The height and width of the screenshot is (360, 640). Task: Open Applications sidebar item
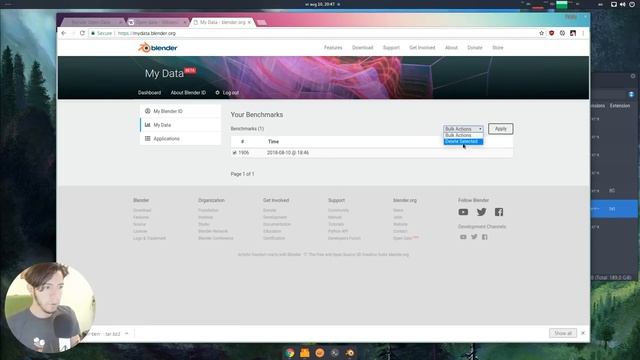pyautogui.click(x=180, y=139)
